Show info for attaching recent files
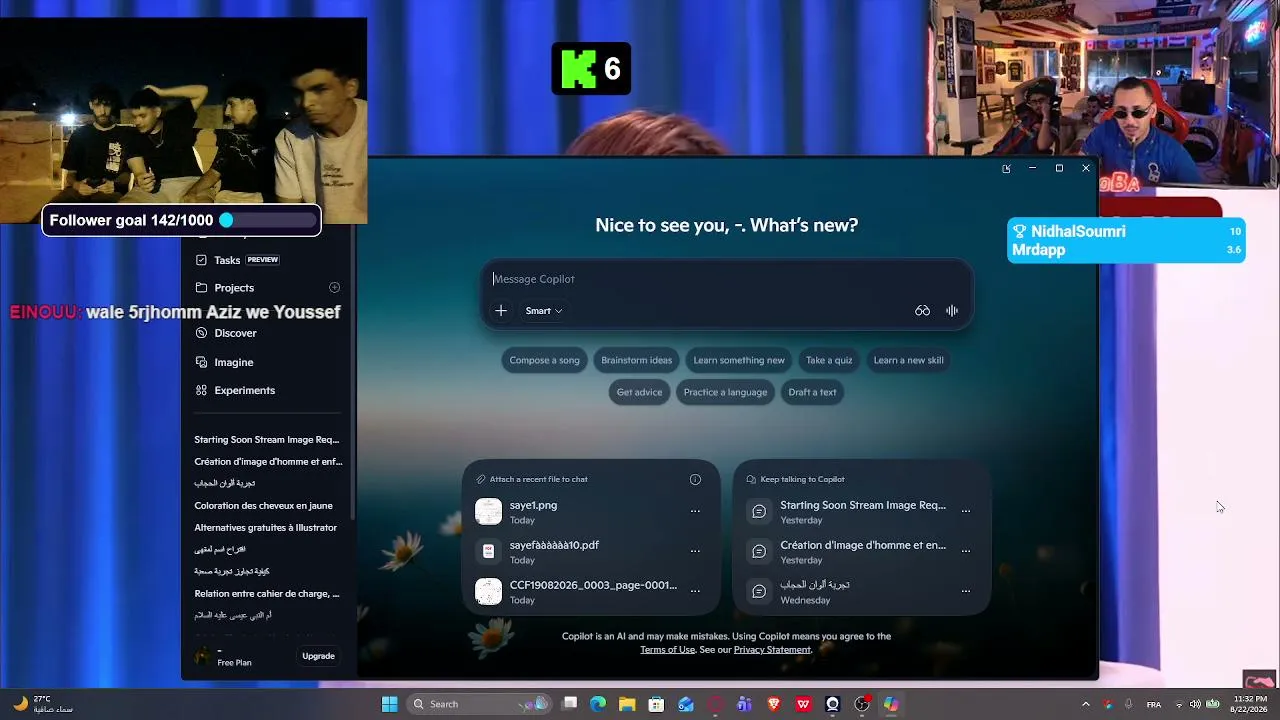Screen dimensions: 1280x720 pyautogui.click(x=695, y=479)
